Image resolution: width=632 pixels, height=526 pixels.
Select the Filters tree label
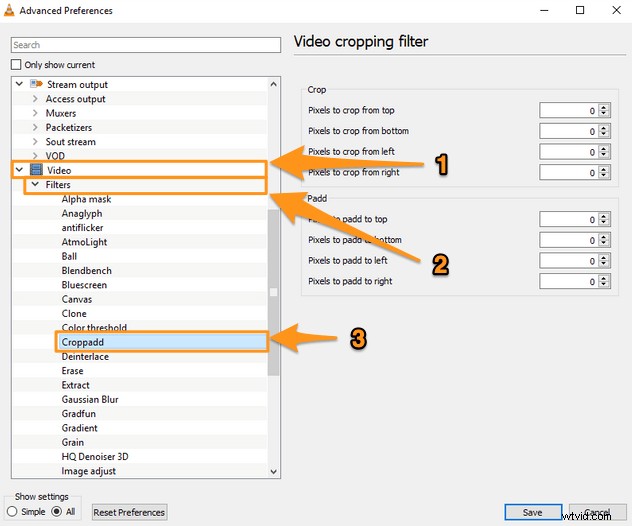pos(58,185)
